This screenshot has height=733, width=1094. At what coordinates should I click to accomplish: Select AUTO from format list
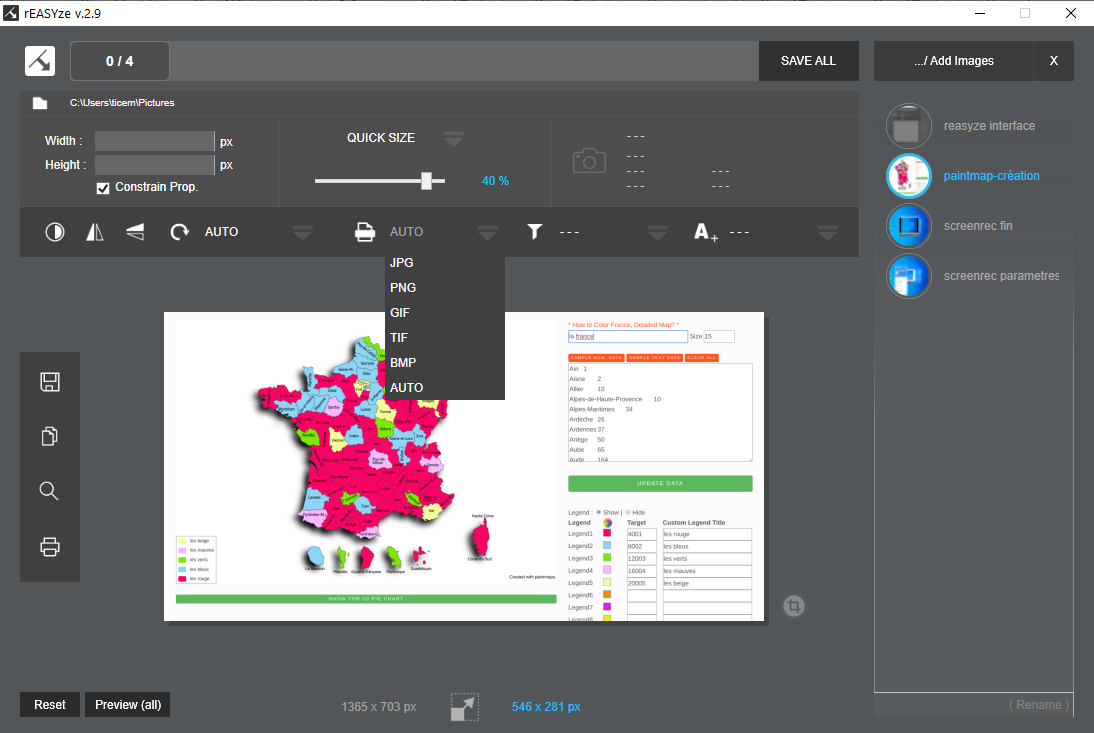(x=444, y=388)
